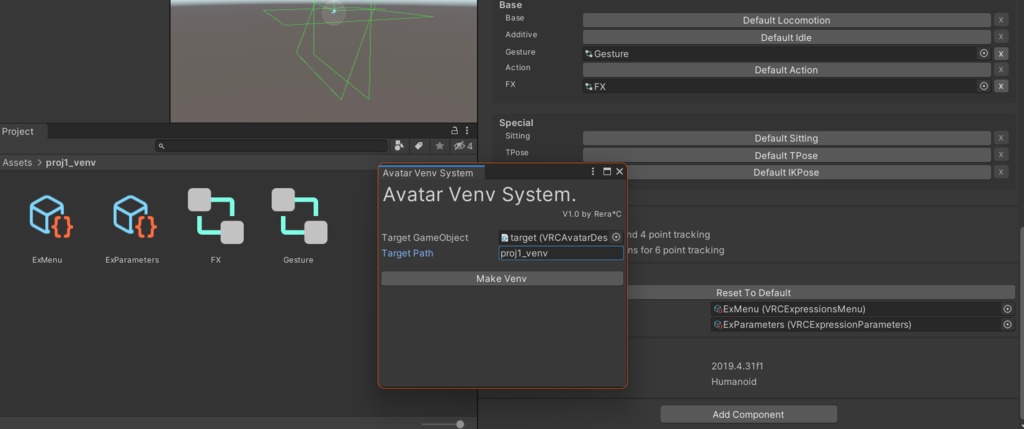The height and width of the screenshot is (429, 1024).
Task: Open object picker for ExMenu field
Action: (1007, 309)
